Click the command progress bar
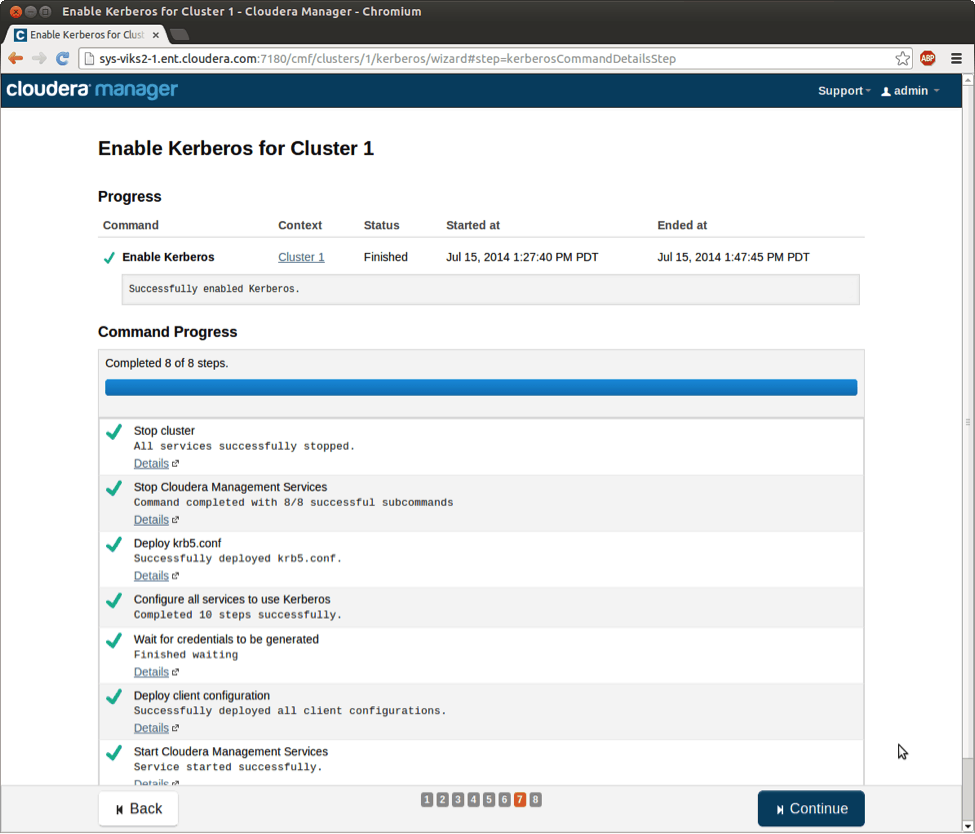Image resolution: width=975 pixels, height=834 pixels. [x=481, y=388]
